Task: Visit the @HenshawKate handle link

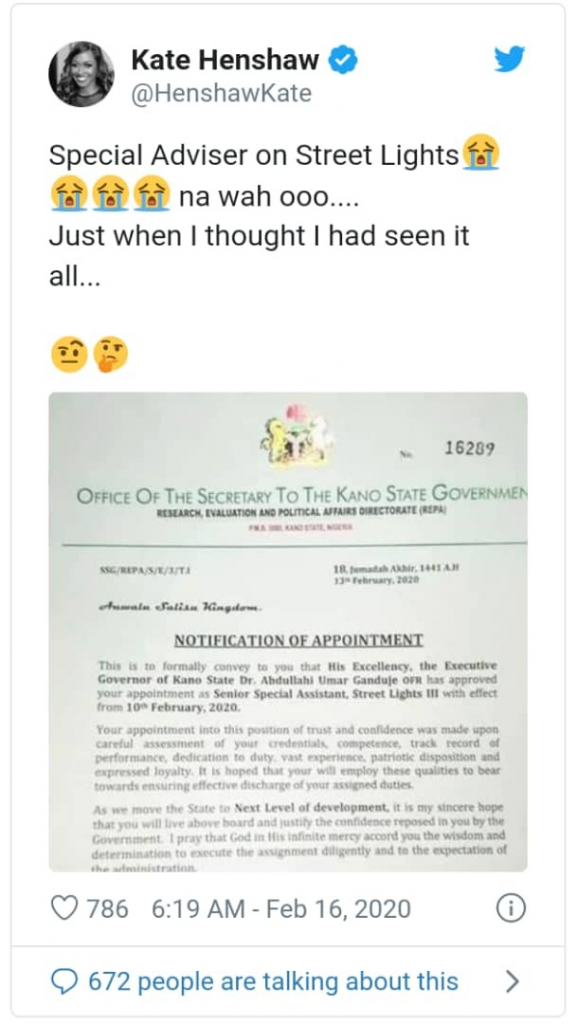Action: coord(221,93)
